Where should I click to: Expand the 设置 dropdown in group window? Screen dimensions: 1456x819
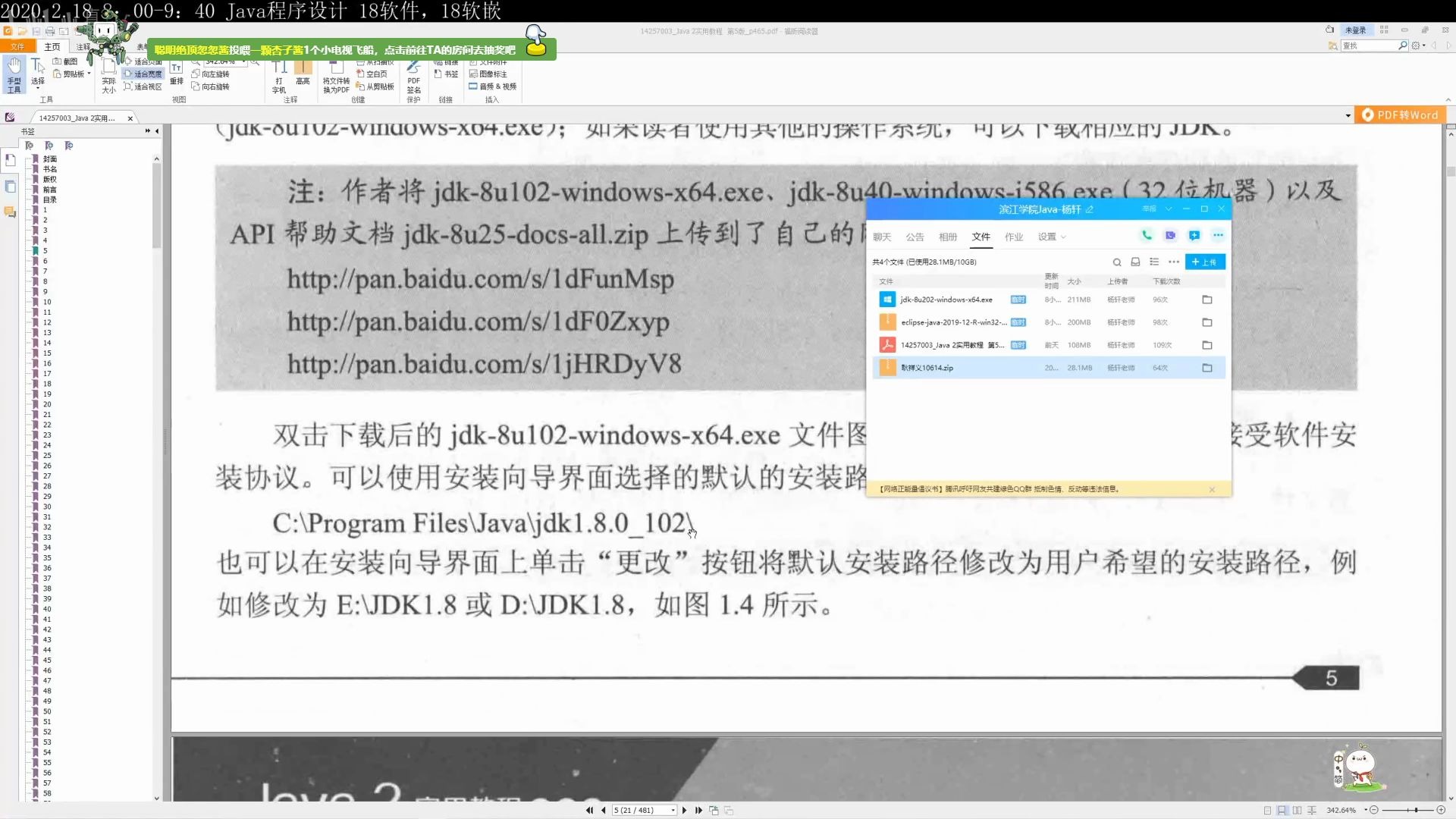point(1052,237)
